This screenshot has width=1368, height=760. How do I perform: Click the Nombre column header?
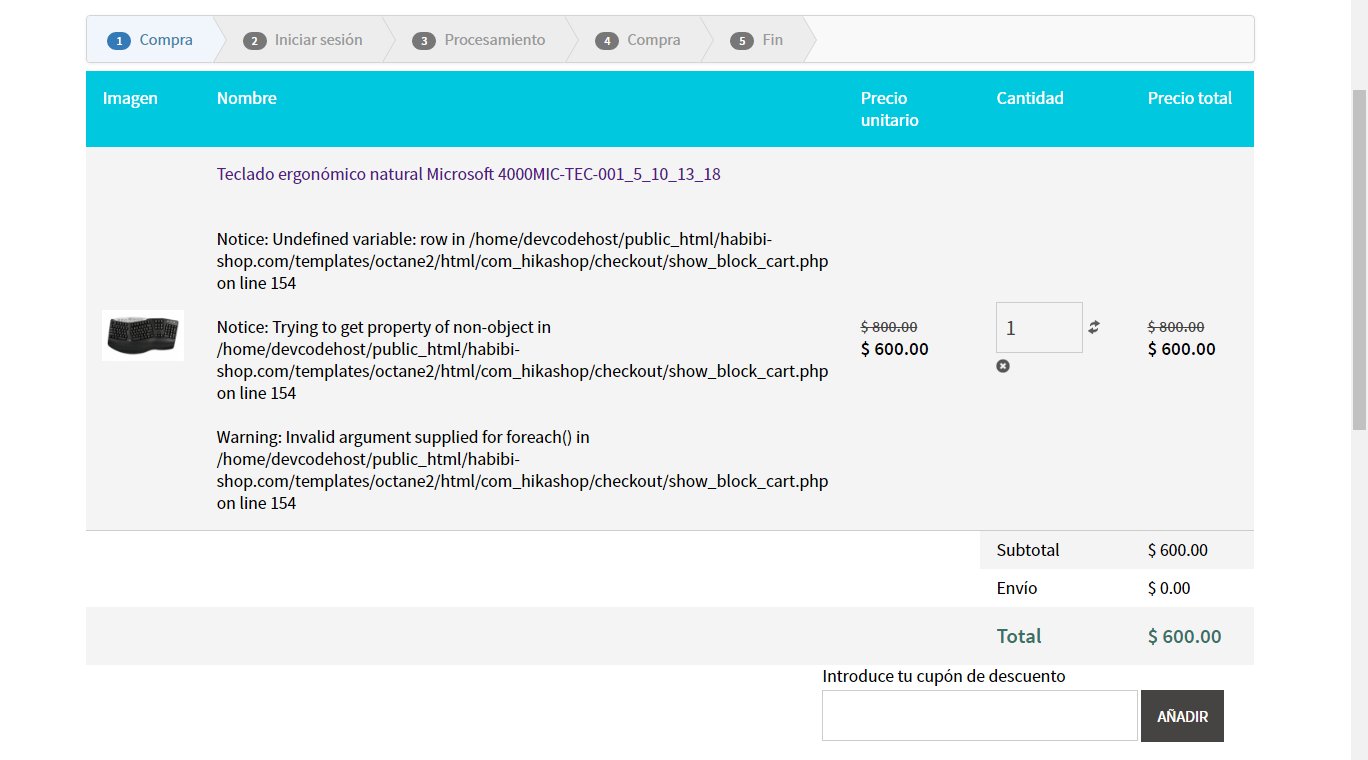pos(247,98)
